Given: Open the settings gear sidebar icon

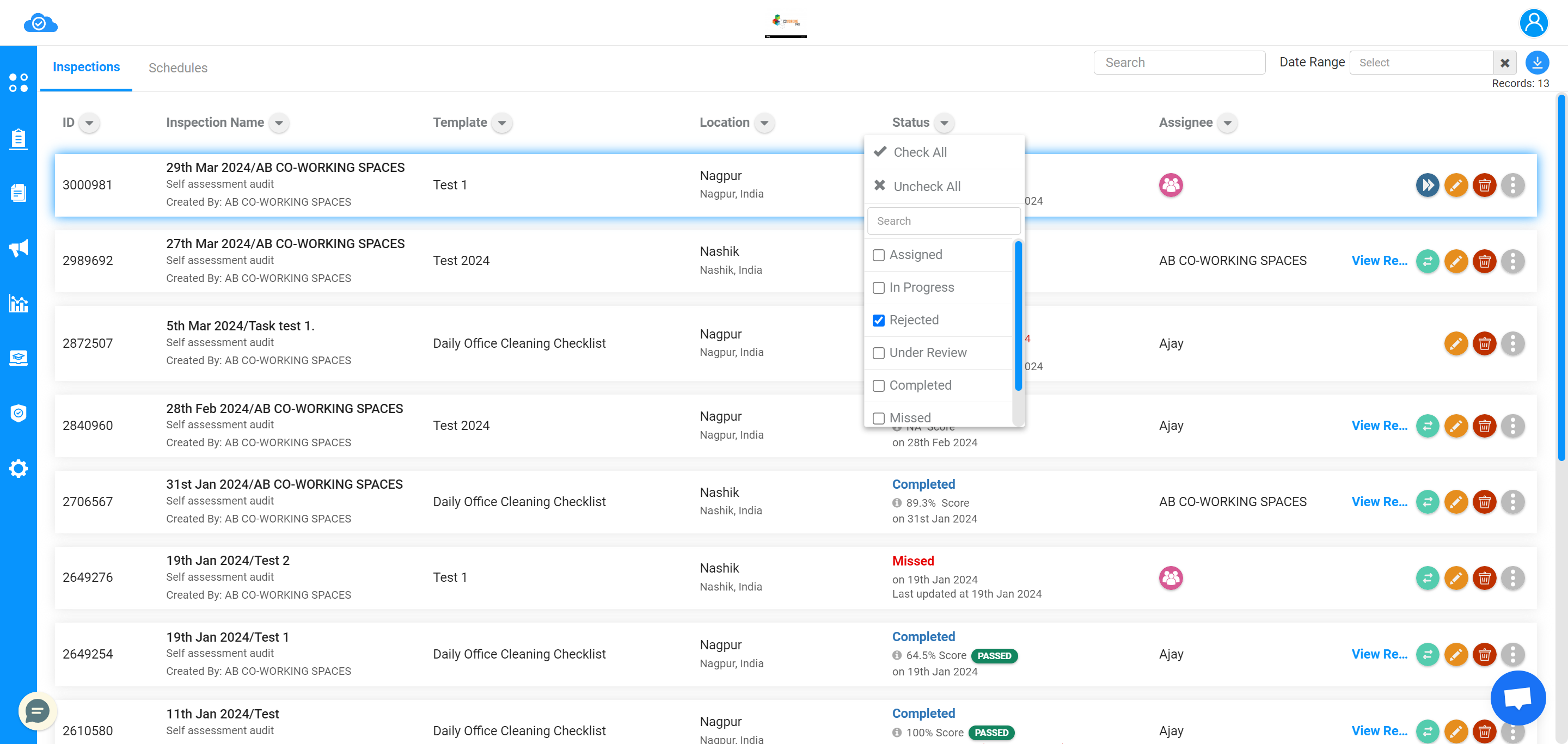Looking at the screenshot, I should tap(19, 469).
